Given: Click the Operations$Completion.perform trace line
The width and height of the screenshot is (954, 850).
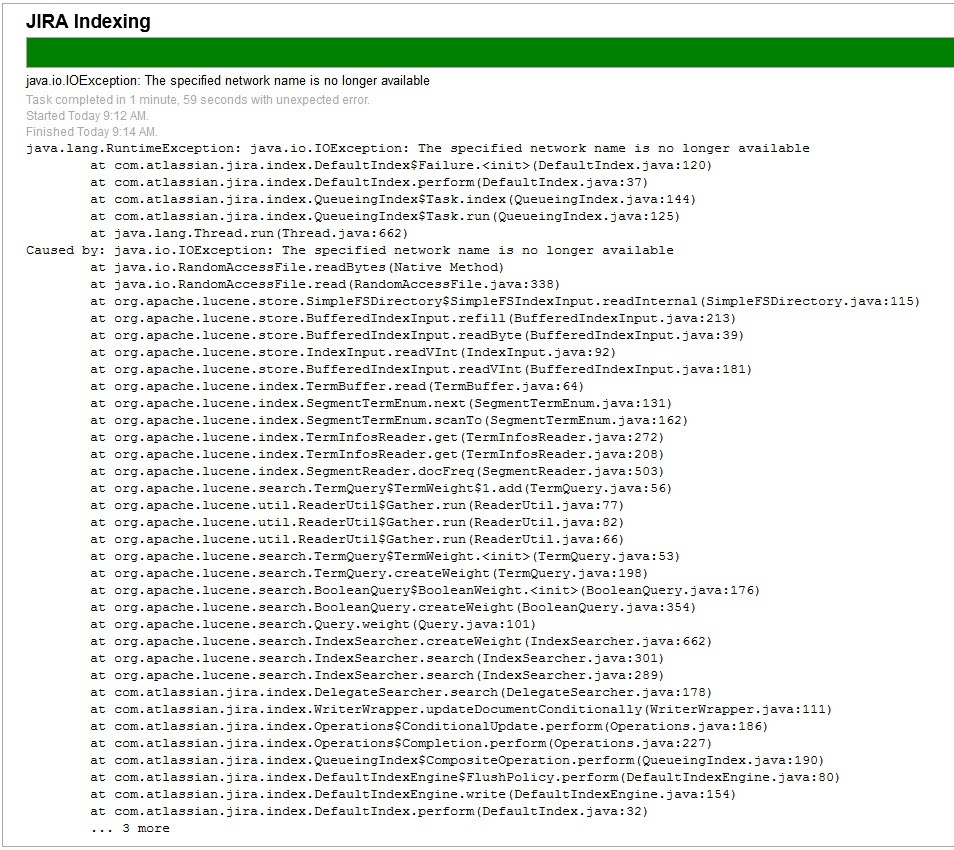Looking at the screenshot, I should (x=401, y=744).
